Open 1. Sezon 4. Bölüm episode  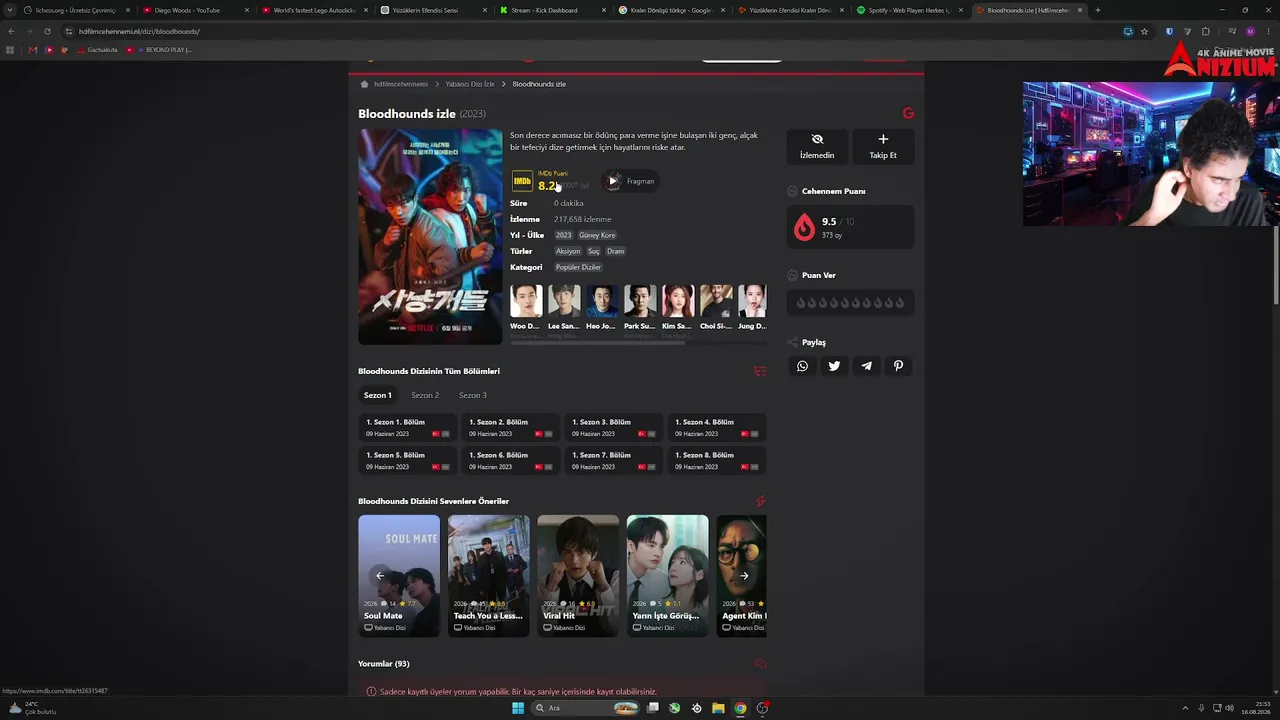pyautogui.click(x=717, y=427)
